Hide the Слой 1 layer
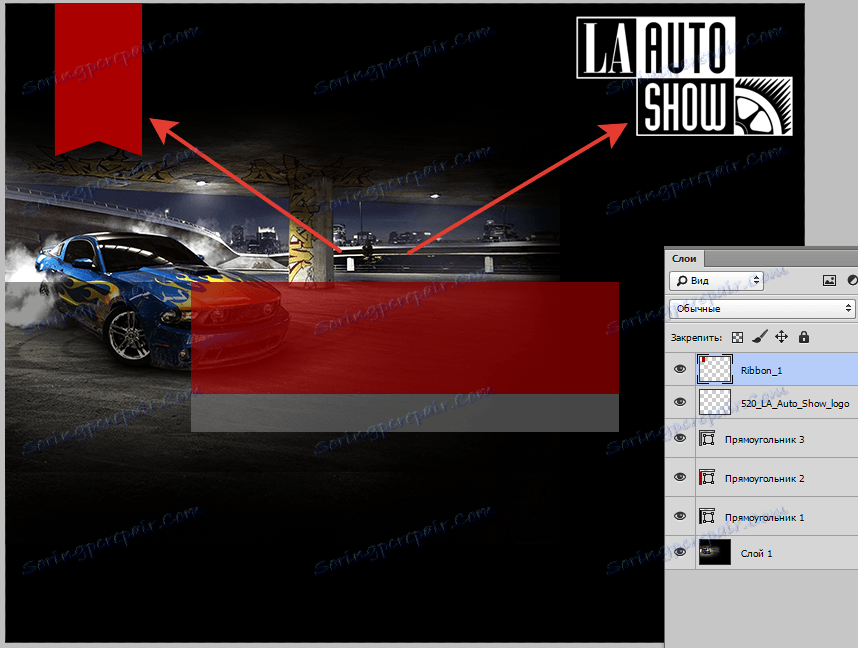The height and width of the screenshot is (648, 858). point(680,552)
